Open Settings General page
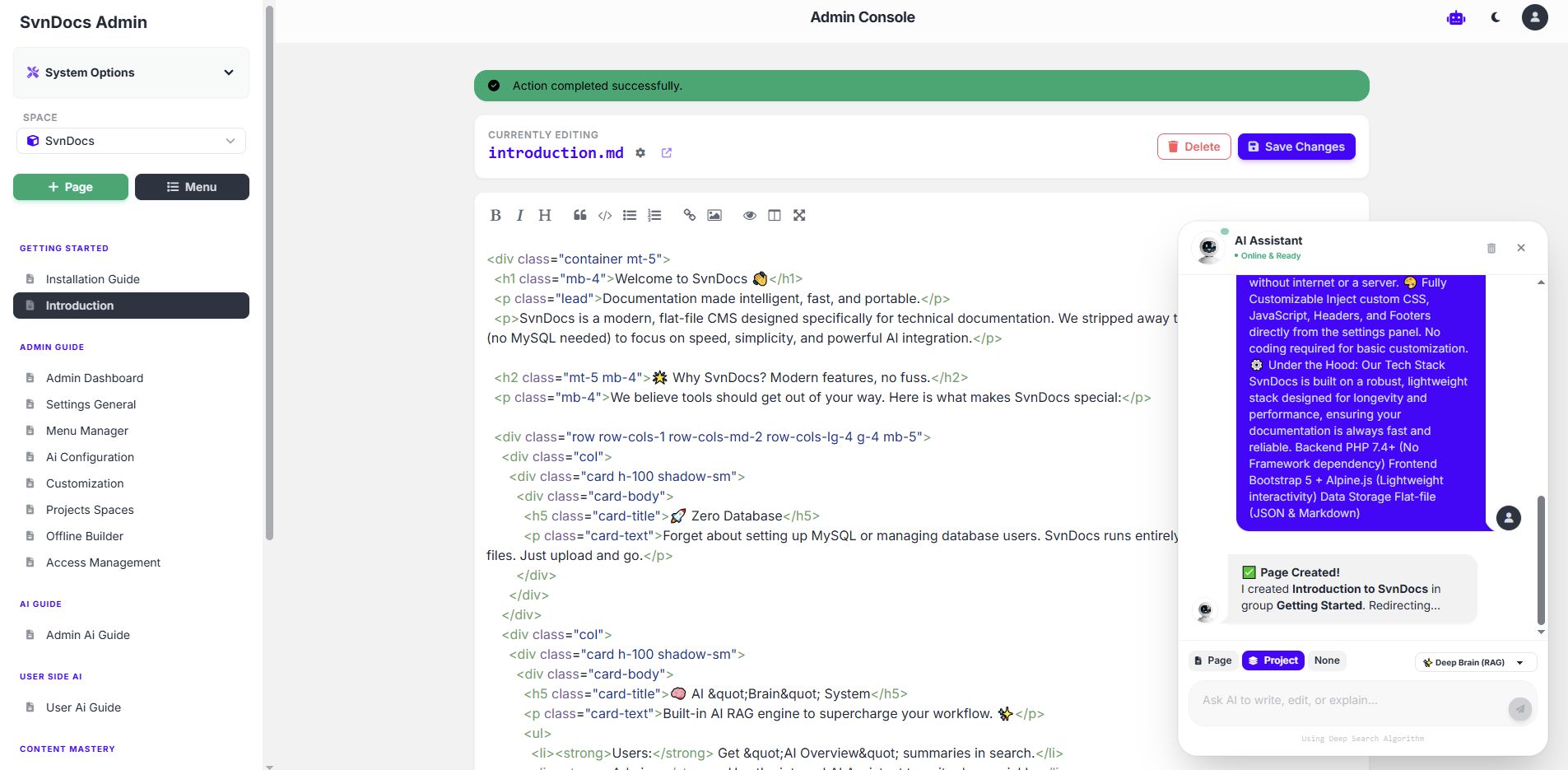 click(131, 404)
